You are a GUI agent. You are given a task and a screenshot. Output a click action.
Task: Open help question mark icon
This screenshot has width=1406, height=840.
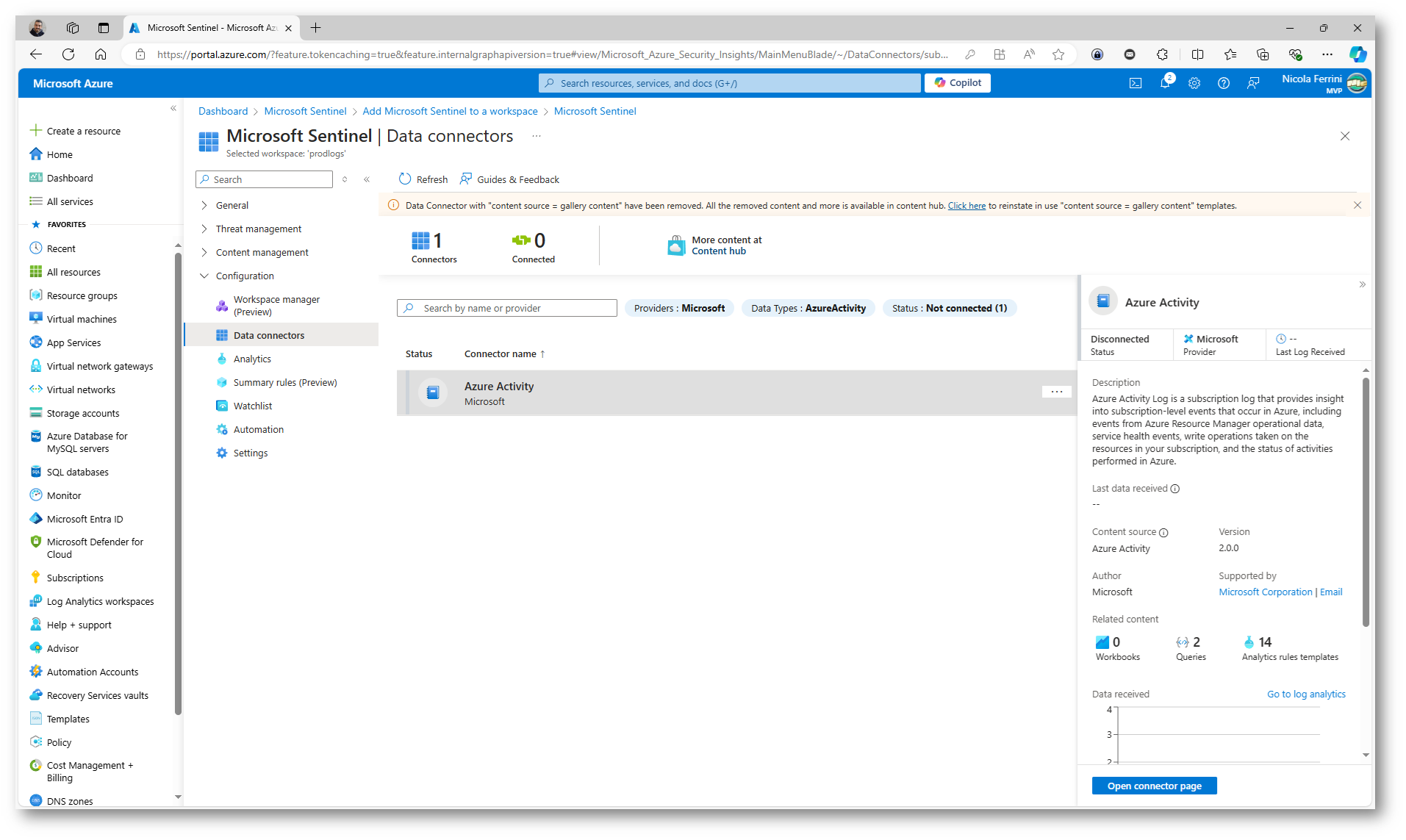click(x=1224, y=83)
